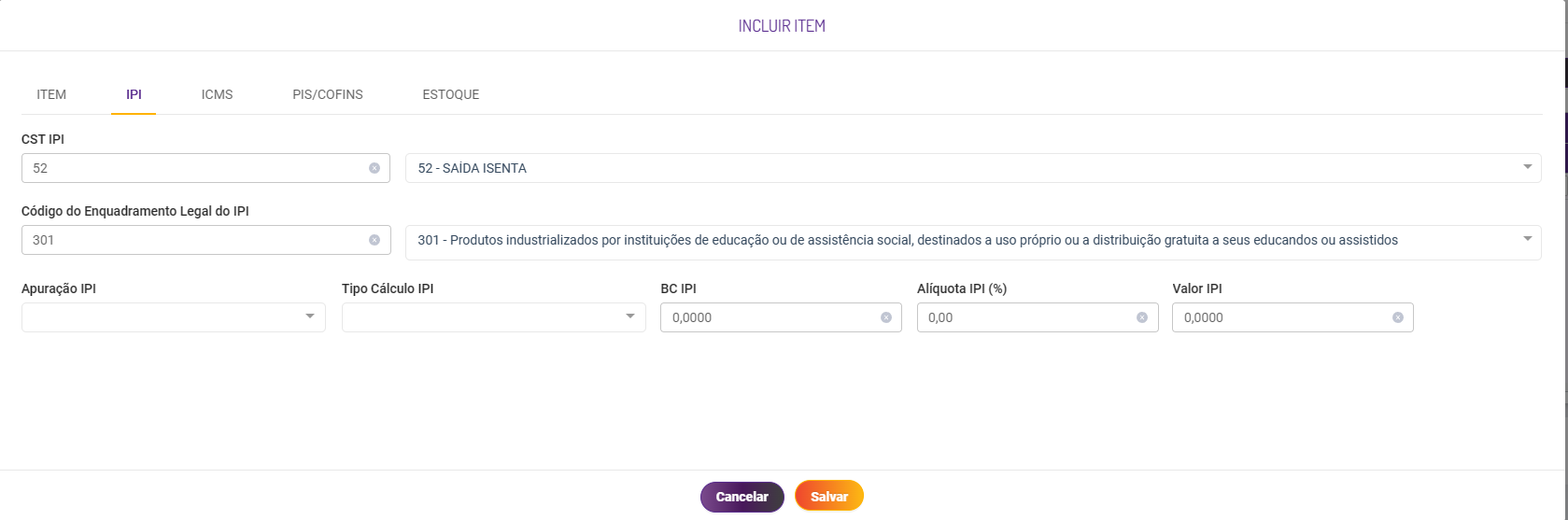Image resolution: width=1568 pixels, height=520 pixels.
Task: Clear the Enquadramento Legal 301 code field
Action: coord(374,240)
